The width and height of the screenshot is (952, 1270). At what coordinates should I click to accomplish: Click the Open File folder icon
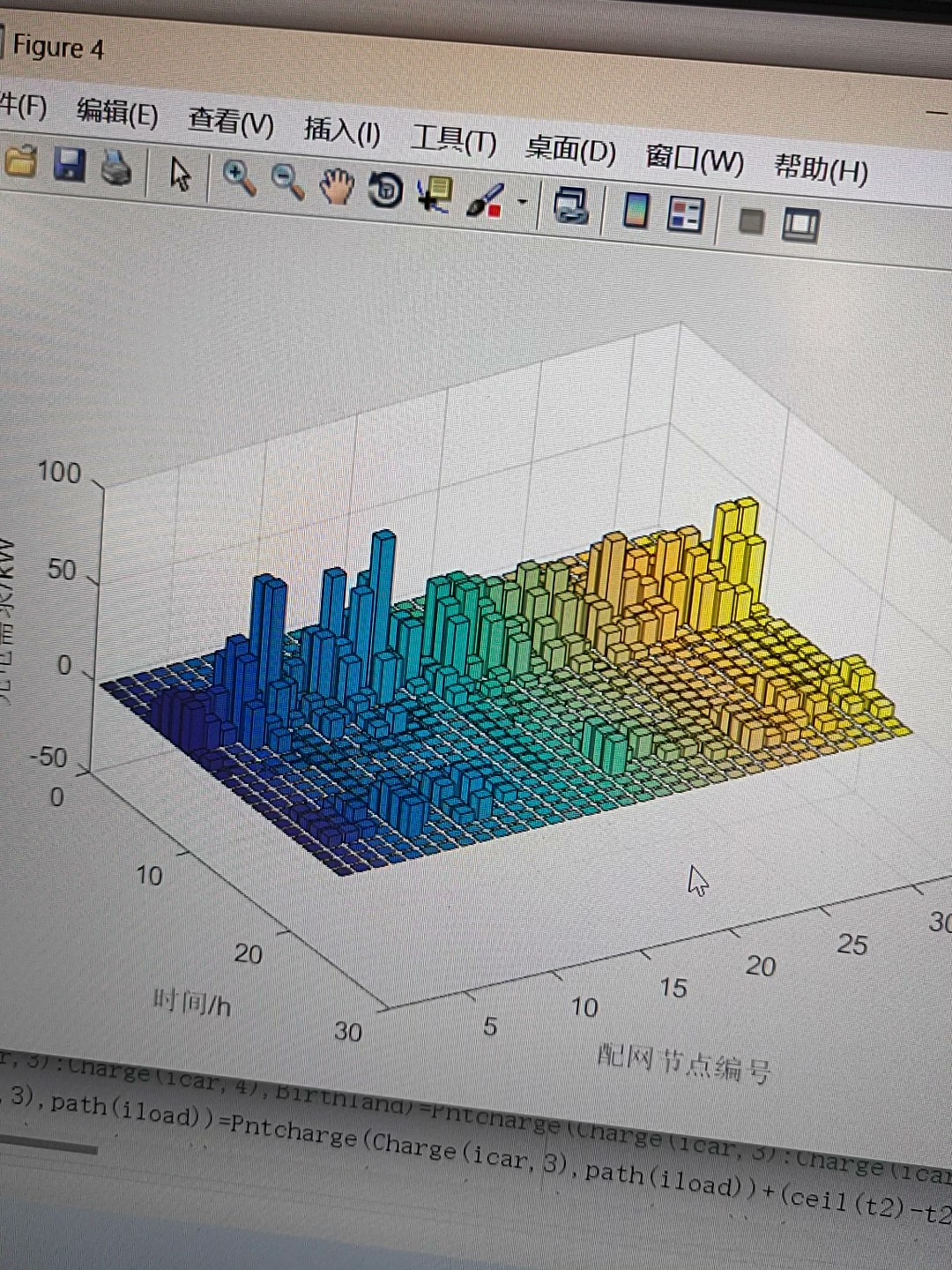(x=21, y=163)
